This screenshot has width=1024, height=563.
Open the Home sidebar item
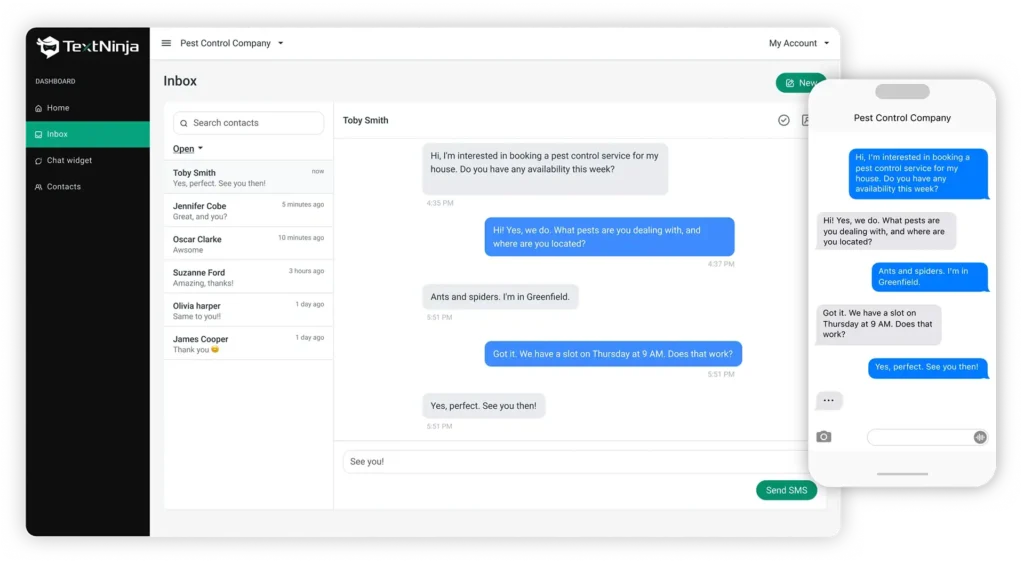[88, 108]
